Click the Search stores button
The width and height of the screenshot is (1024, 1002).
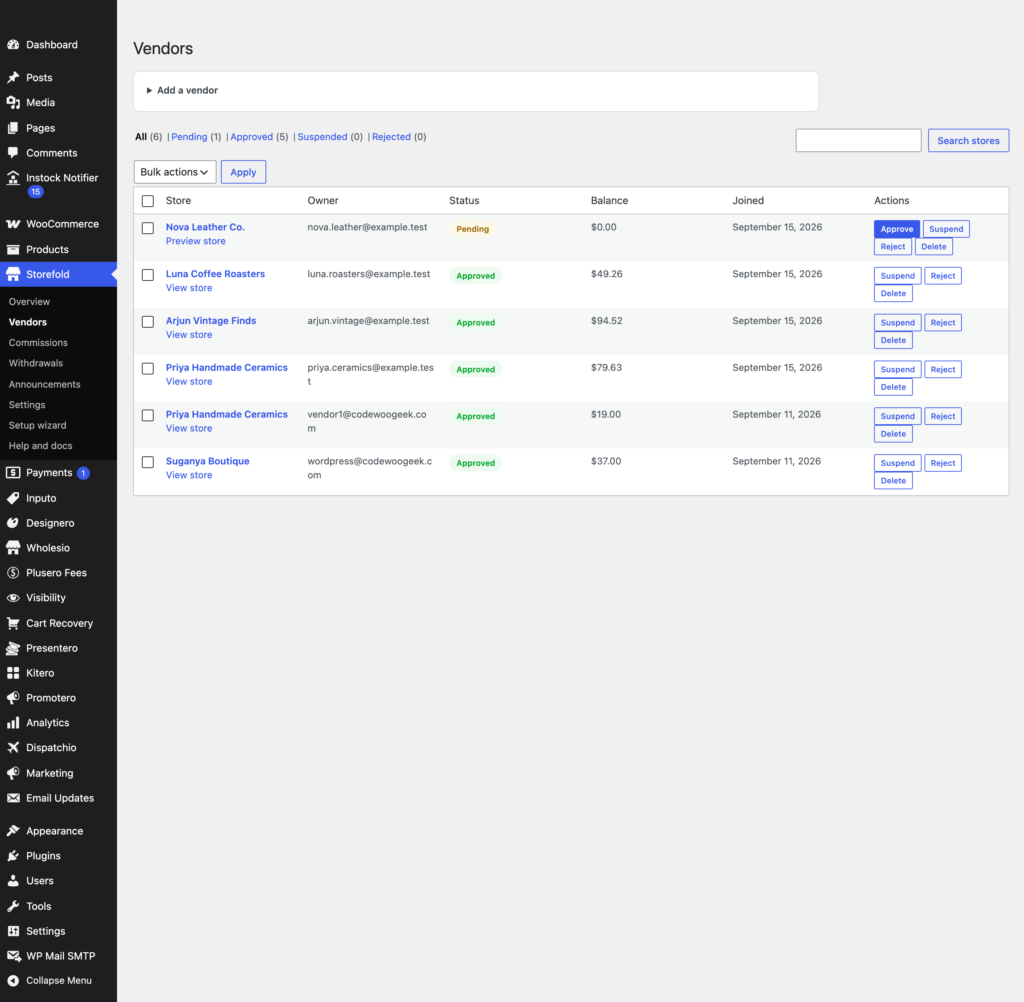click(968, 140)
